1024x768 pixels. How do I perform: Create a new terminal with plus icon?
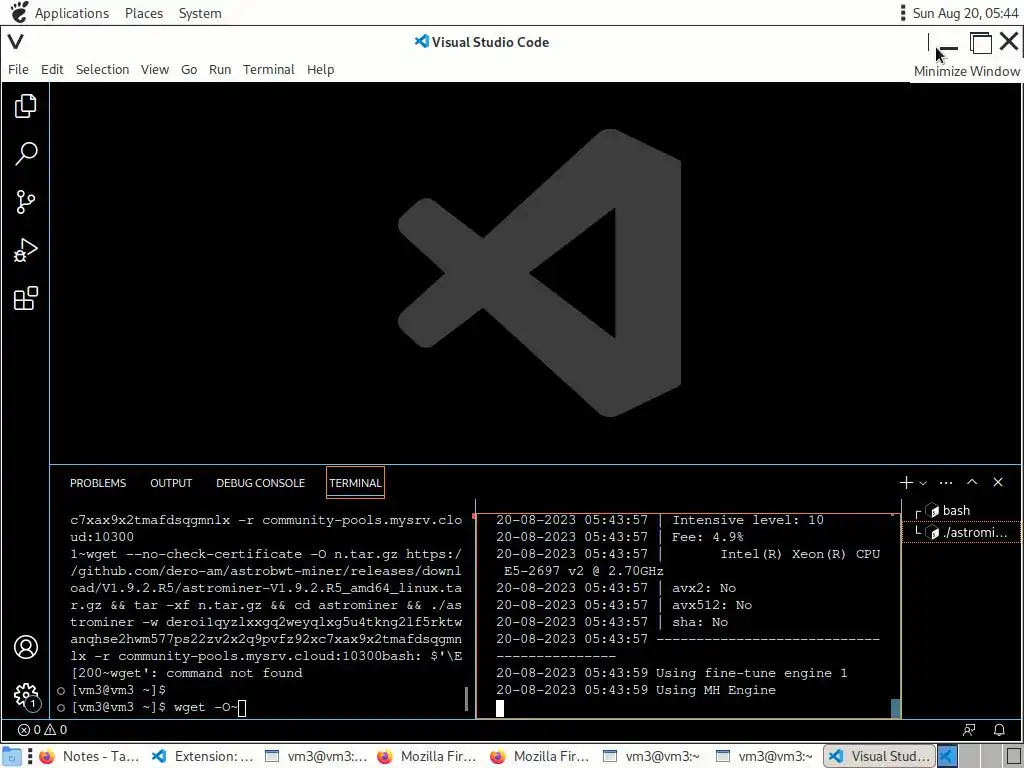pyautogui.click(x=906, y=483)
